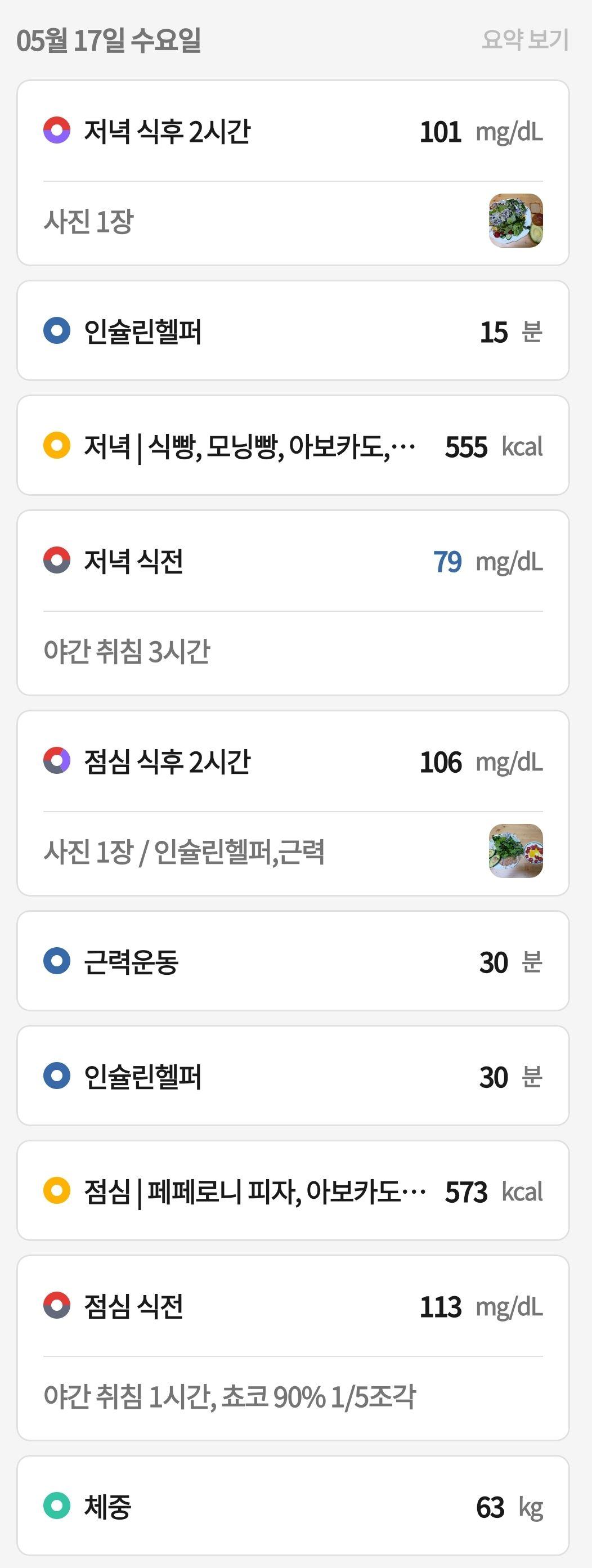Tap the 점심 식전 glucose icon
Viewport: 592px width, 1568px height.
pos(57,1305)
